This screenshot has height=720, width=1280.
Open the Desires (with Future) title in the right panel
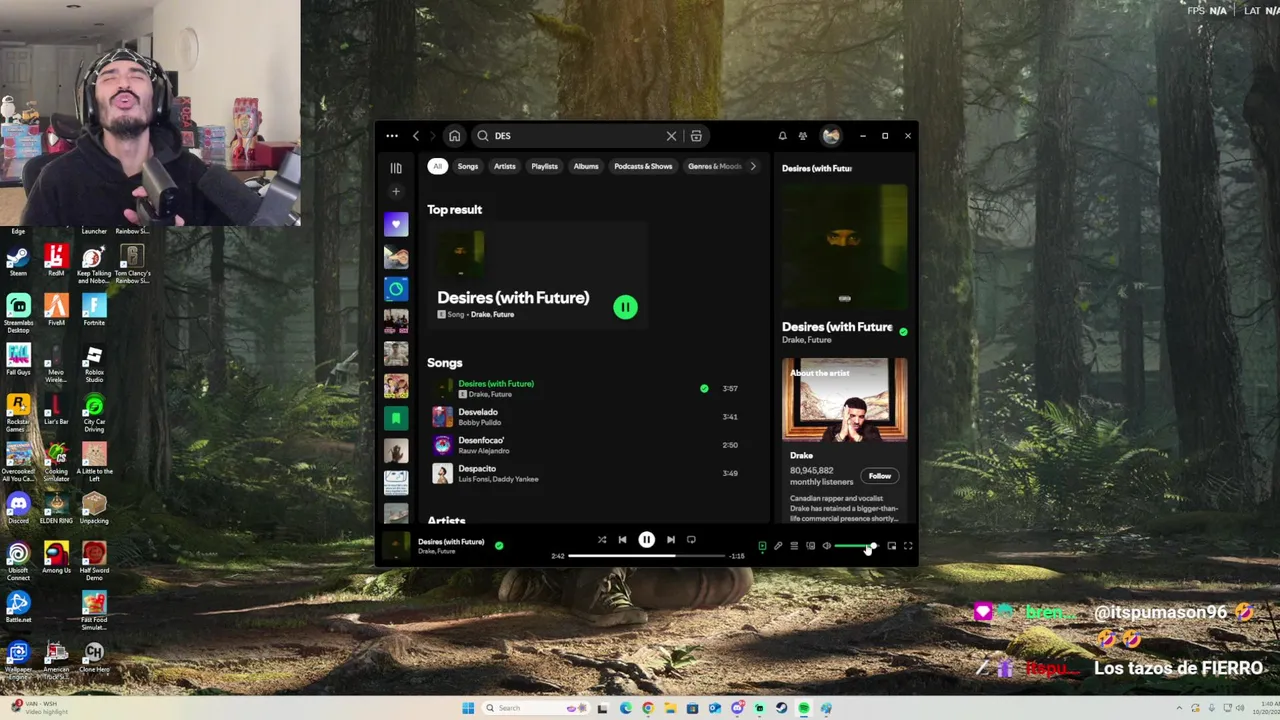click(x=837, y=327)
